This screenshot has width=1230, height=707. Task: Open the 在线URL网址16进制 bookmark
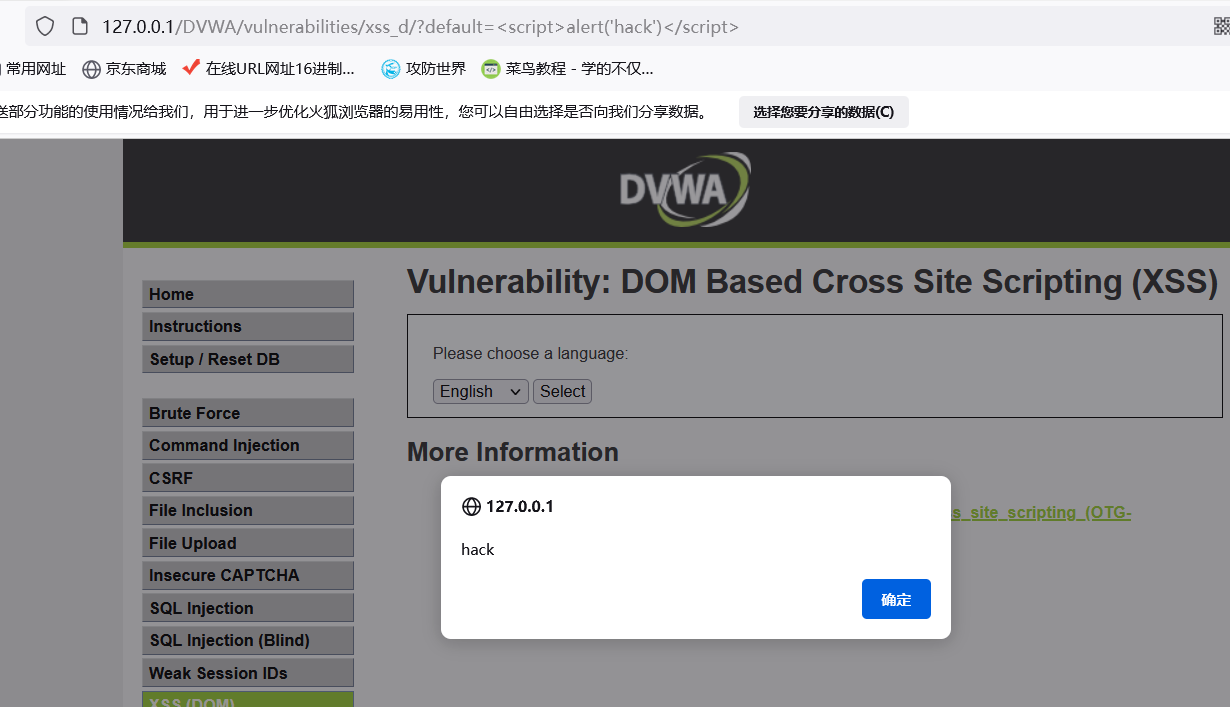coord(269,69)
